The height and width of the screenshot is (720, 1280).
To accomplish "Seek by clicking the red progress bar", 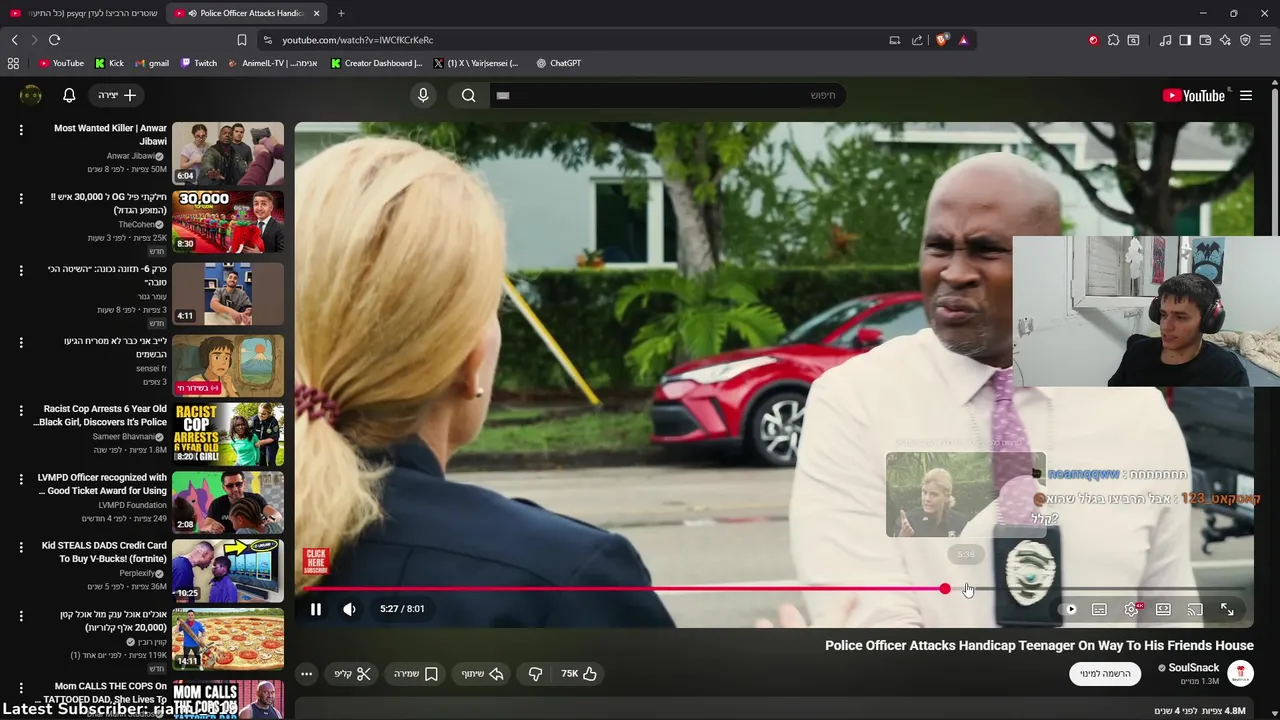I will [x=625, y=589].
